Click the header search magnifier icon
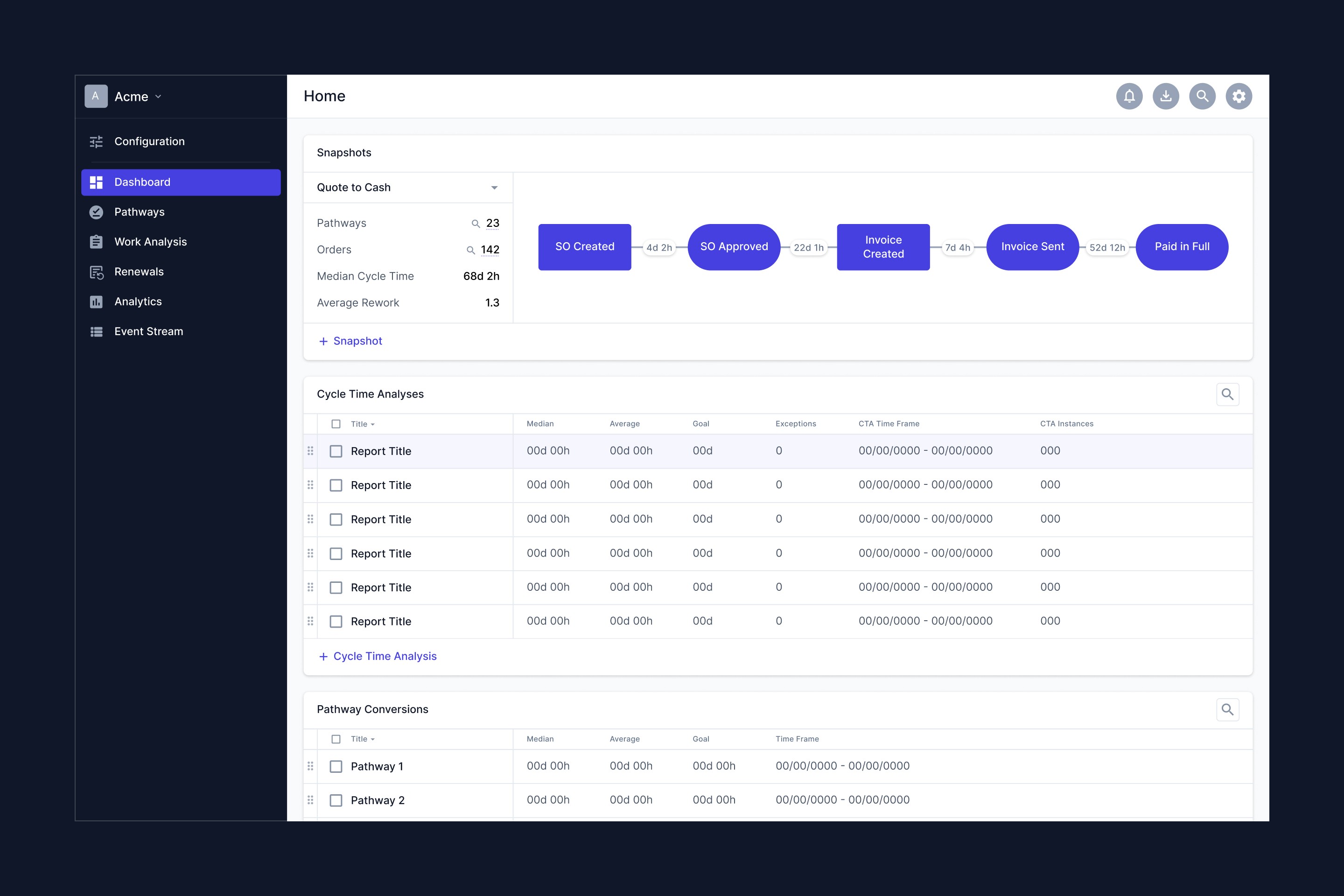1344x896 pixels. (1202, 96)
